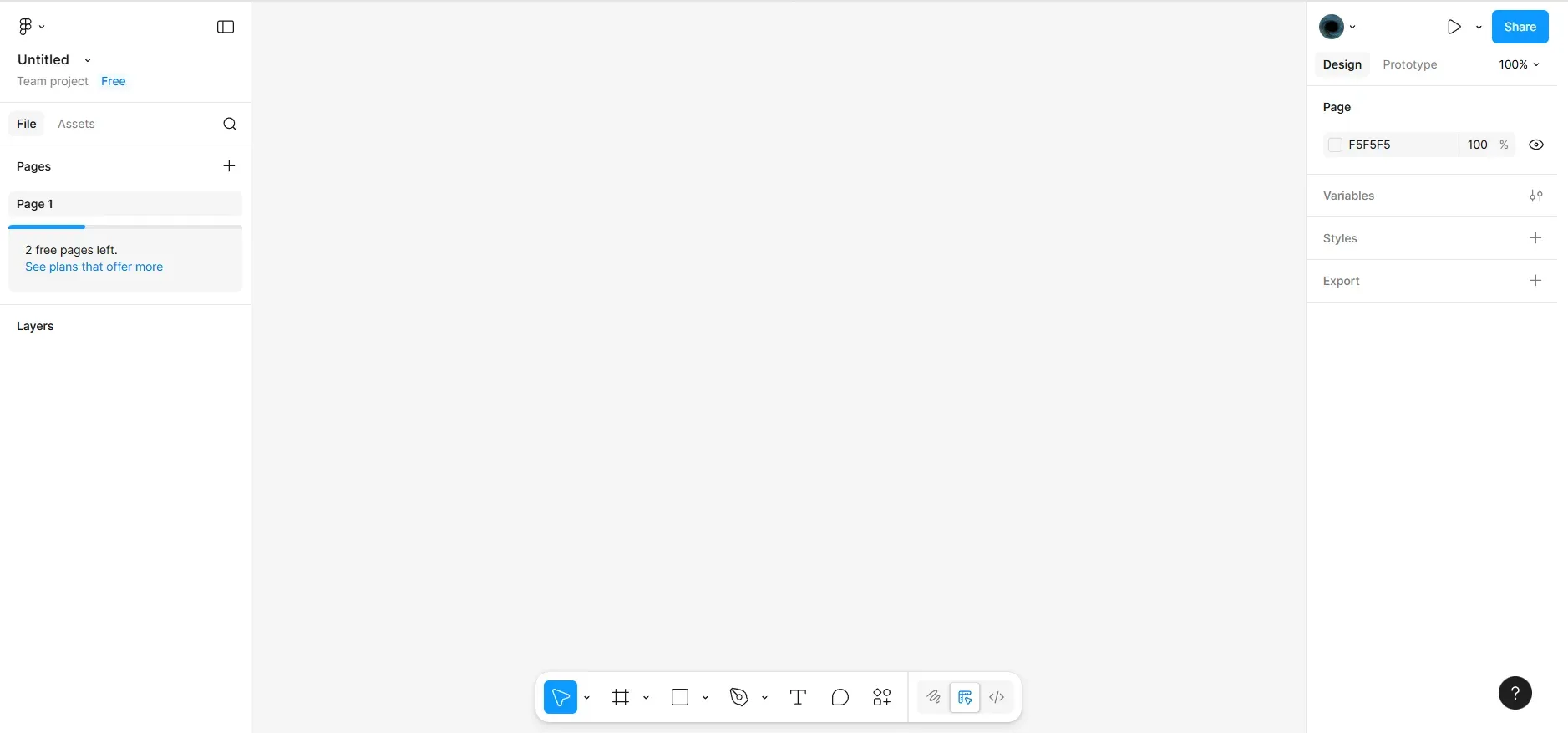Expand the Figma logo menu chevron
This screenshot has height=733, width=1568.
click(42, 27)
